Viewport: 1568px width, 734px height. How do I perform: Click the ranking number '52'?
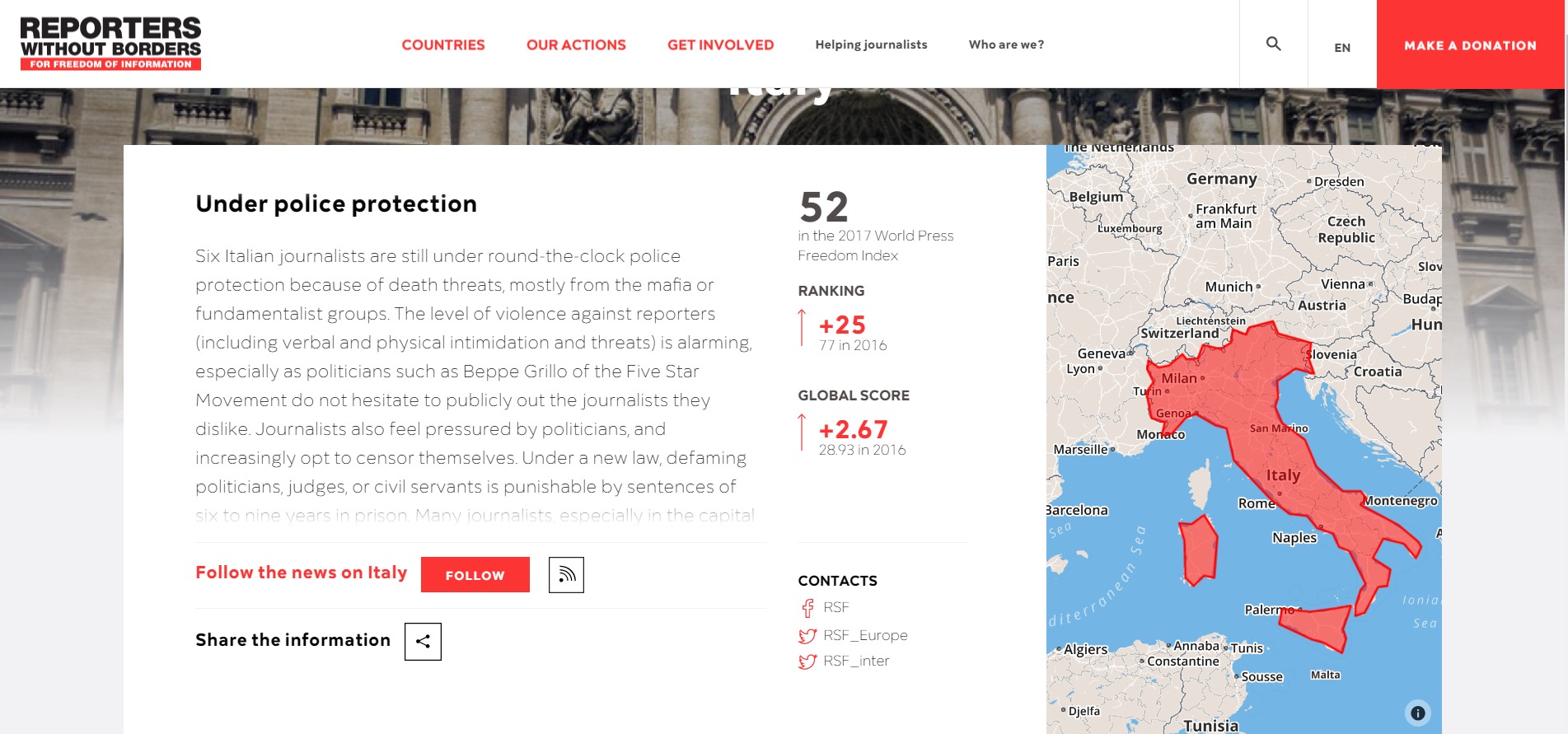[824, 207]
